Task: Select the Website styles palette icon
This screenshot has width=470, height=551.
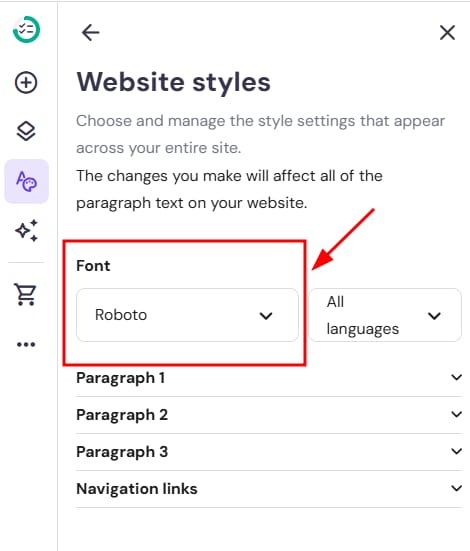Action: (26, 181)
